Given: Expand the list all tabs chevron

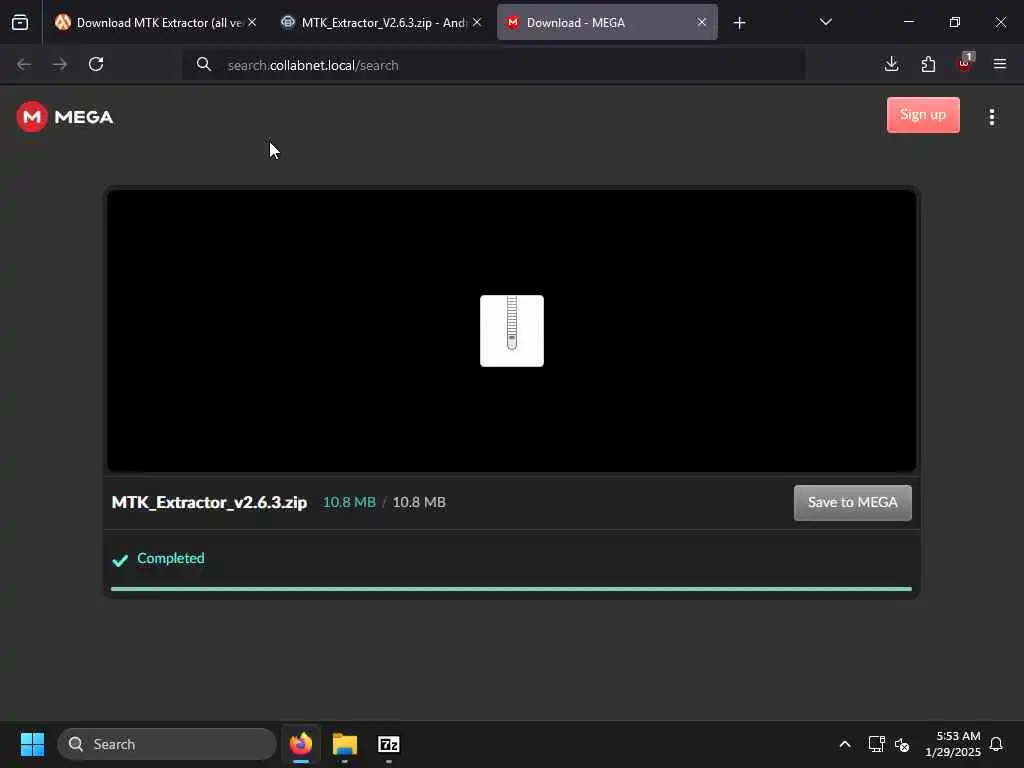Looking at the screenshot, I should coord(825,23).
